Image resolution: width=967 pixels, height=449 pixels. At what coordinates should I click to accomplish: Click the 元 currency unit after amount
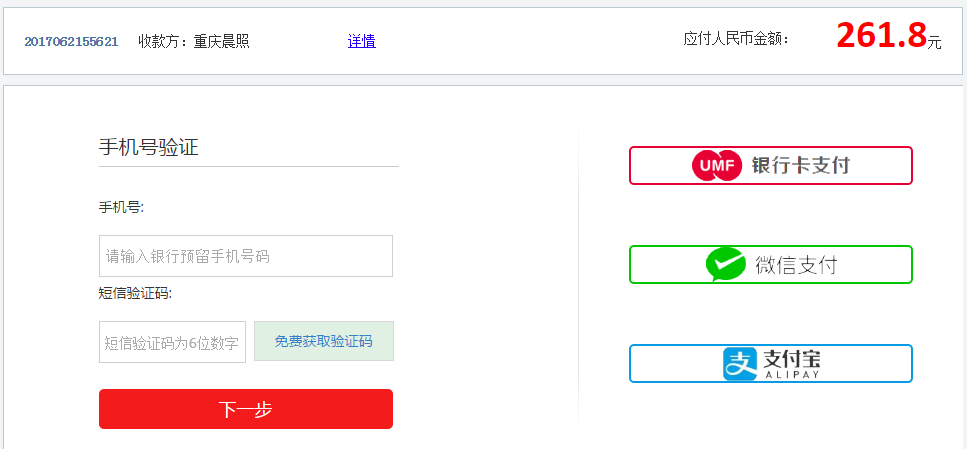(x=934, y=43)
